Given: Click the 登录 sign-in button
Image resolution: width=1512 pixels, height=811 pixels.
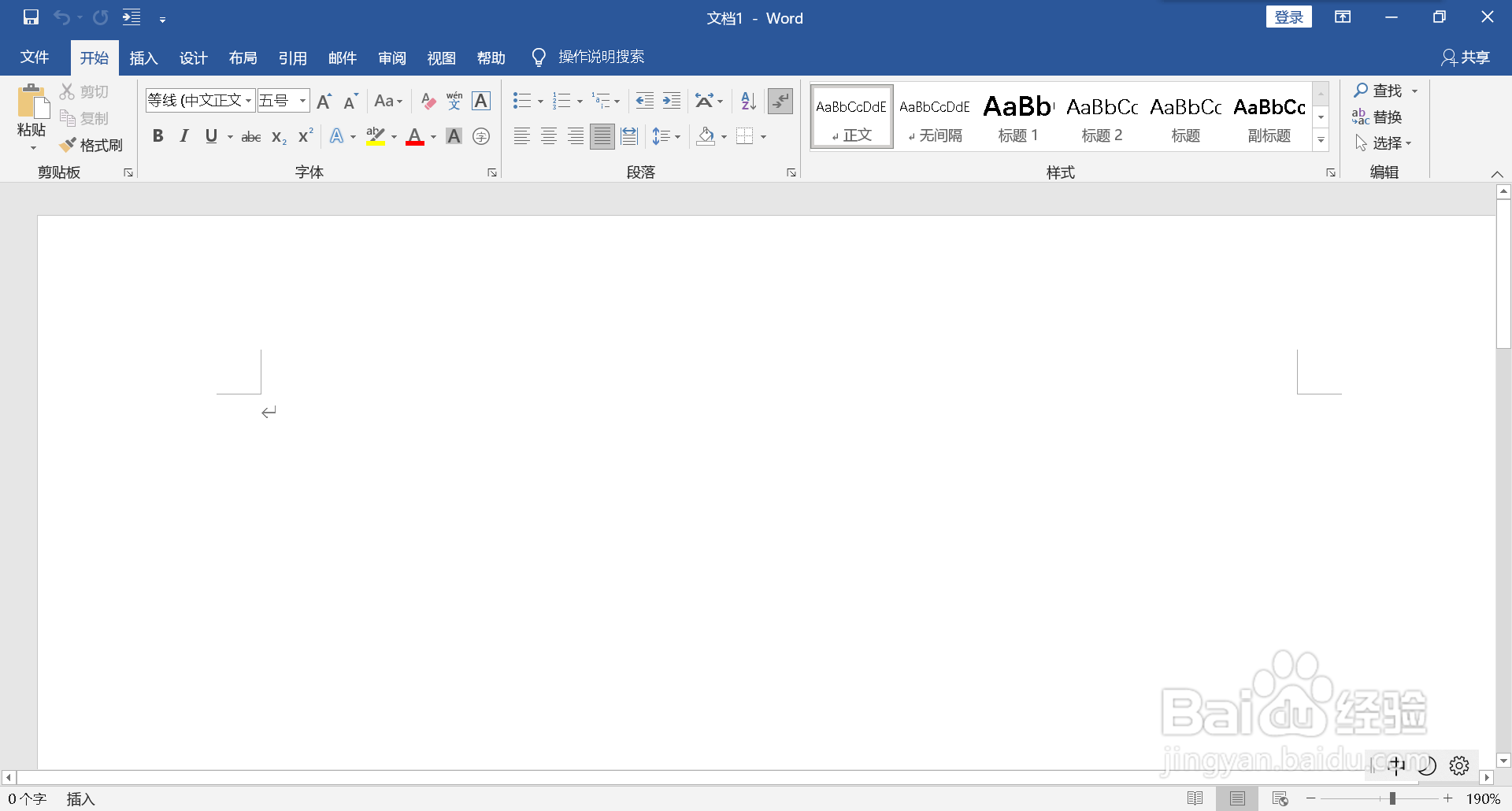Looking at the screenshot, I should (1289, 17).
